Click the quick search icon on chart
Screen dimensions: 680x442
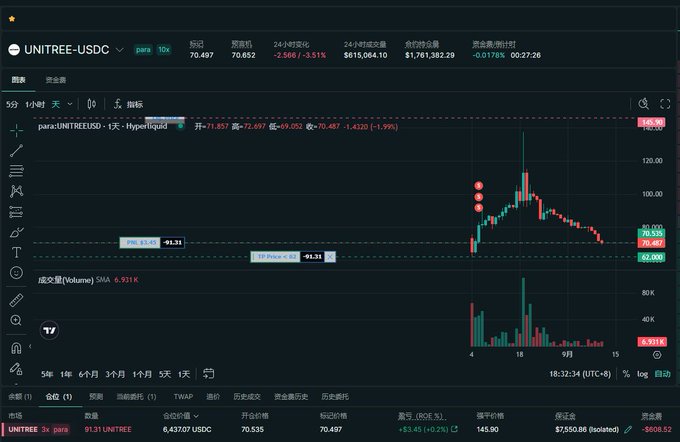[x=644, y=104]
